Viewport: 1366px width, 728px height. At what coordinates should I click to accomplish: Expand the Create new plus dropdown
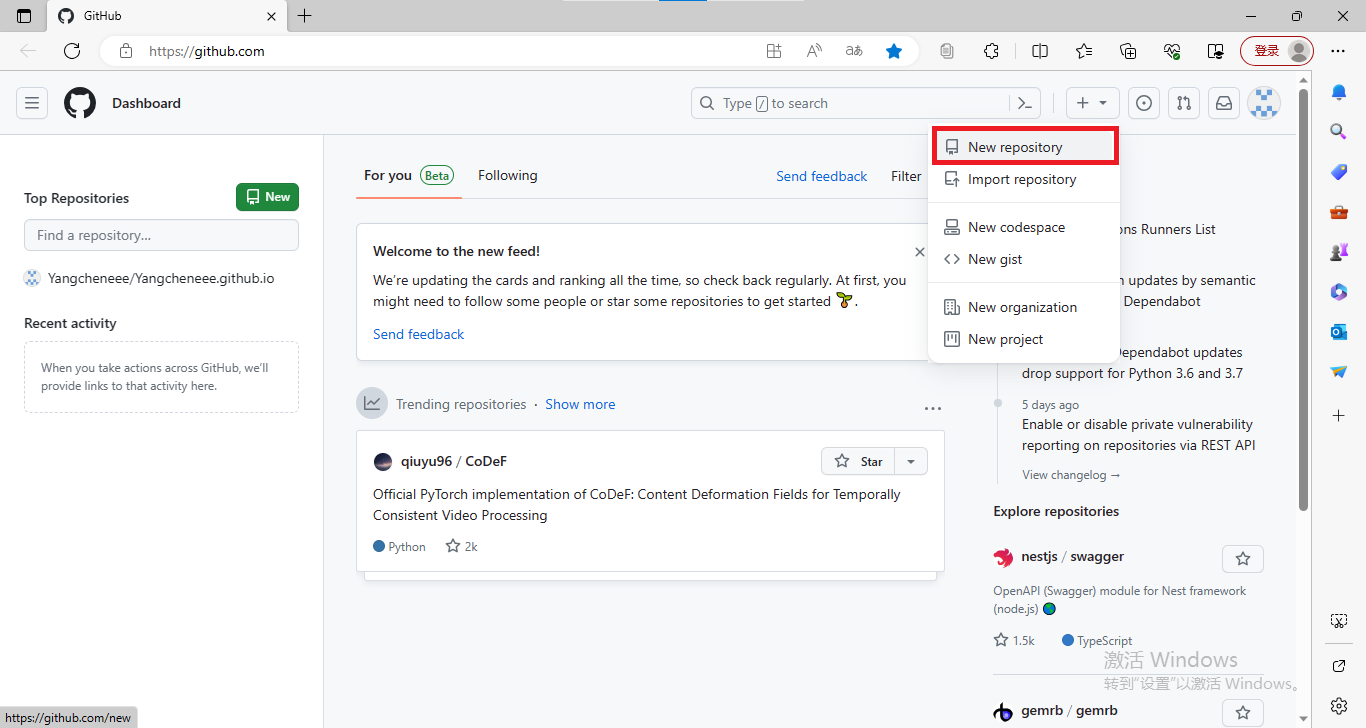(1092, 103)
